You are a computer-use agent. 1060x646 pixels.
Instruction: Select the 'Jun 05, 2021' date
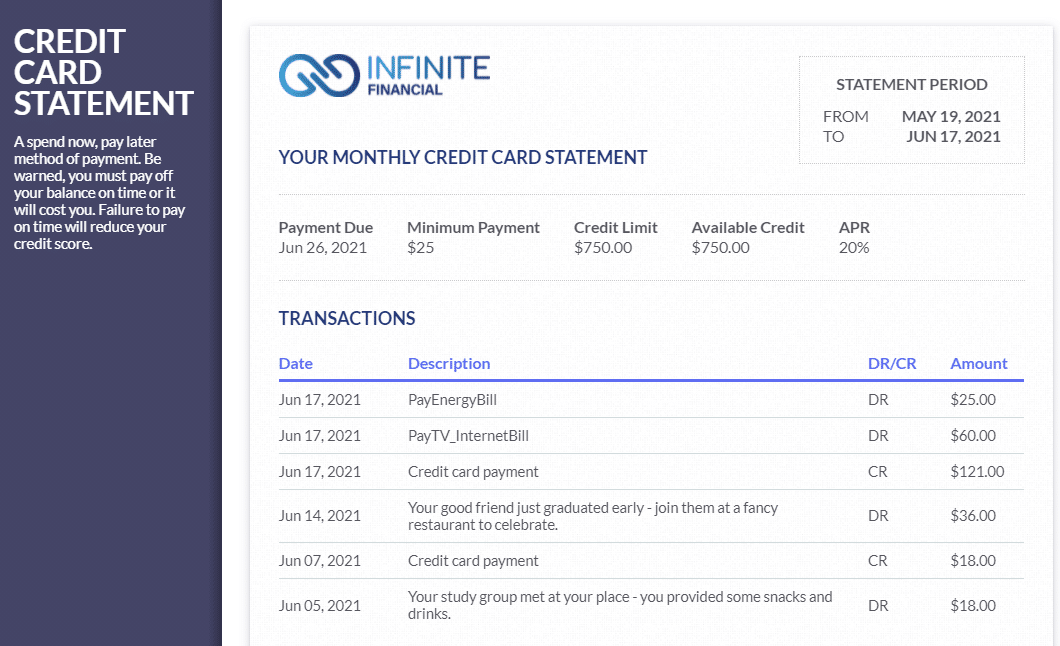320,605
